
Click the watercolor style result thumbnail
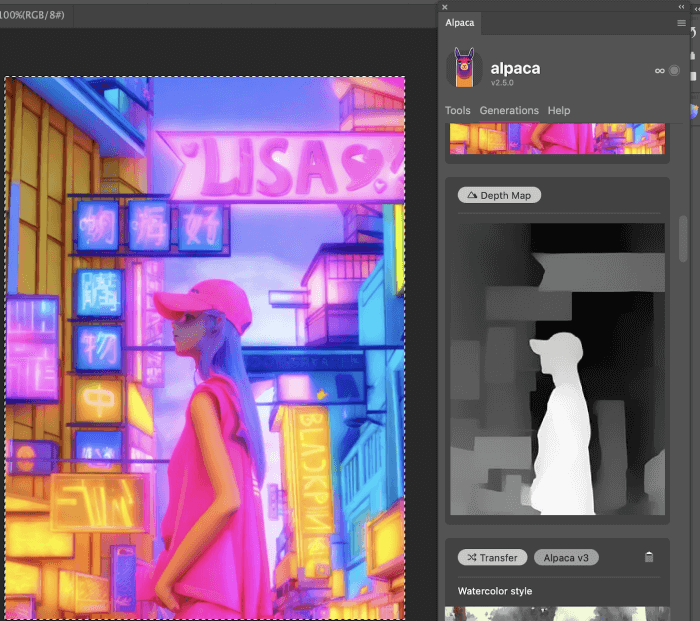point(557,613)
